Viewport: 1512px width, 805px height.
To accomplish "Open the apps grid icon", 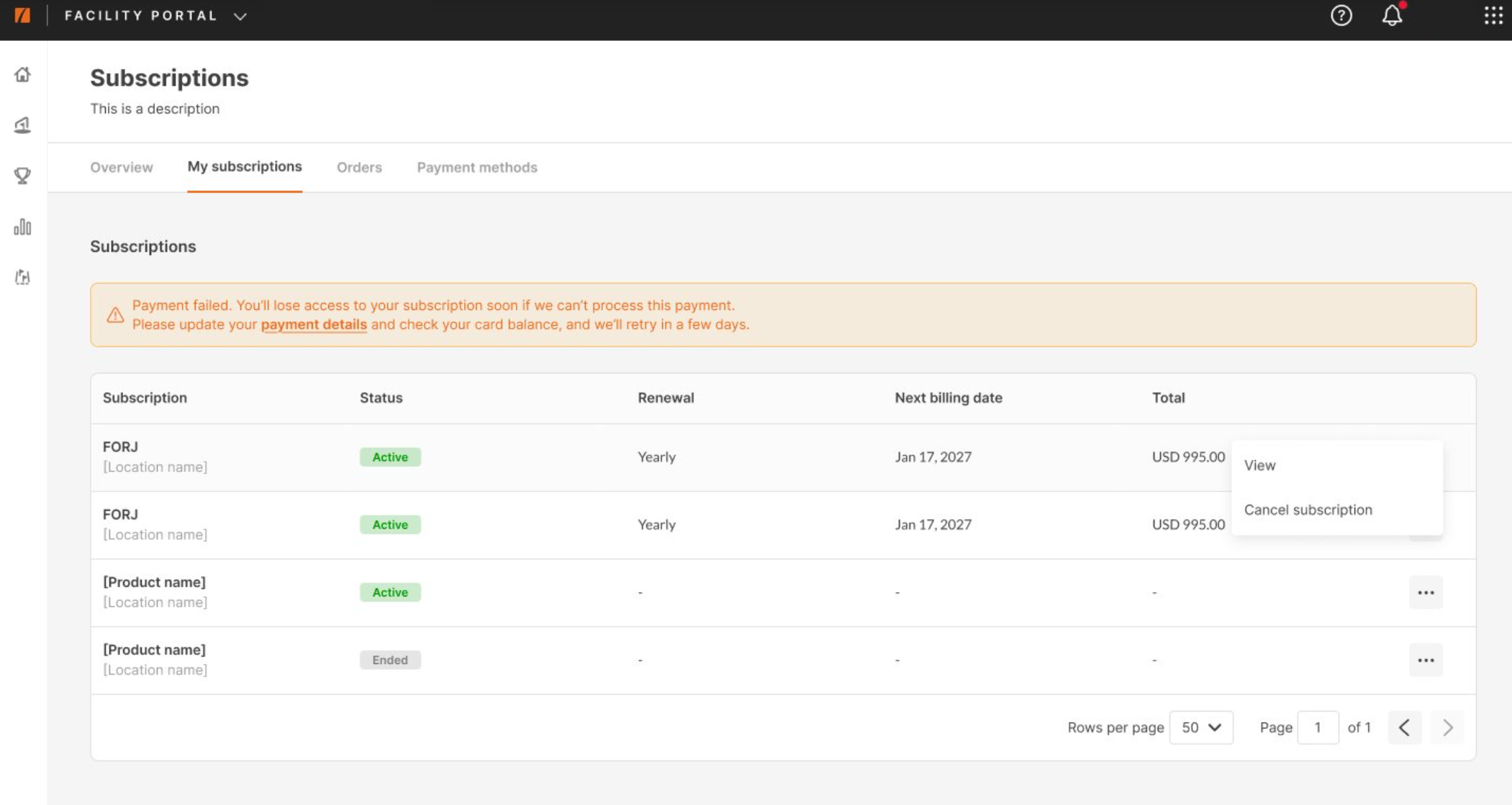I will pyautogui.click(x=1493, y=16).
